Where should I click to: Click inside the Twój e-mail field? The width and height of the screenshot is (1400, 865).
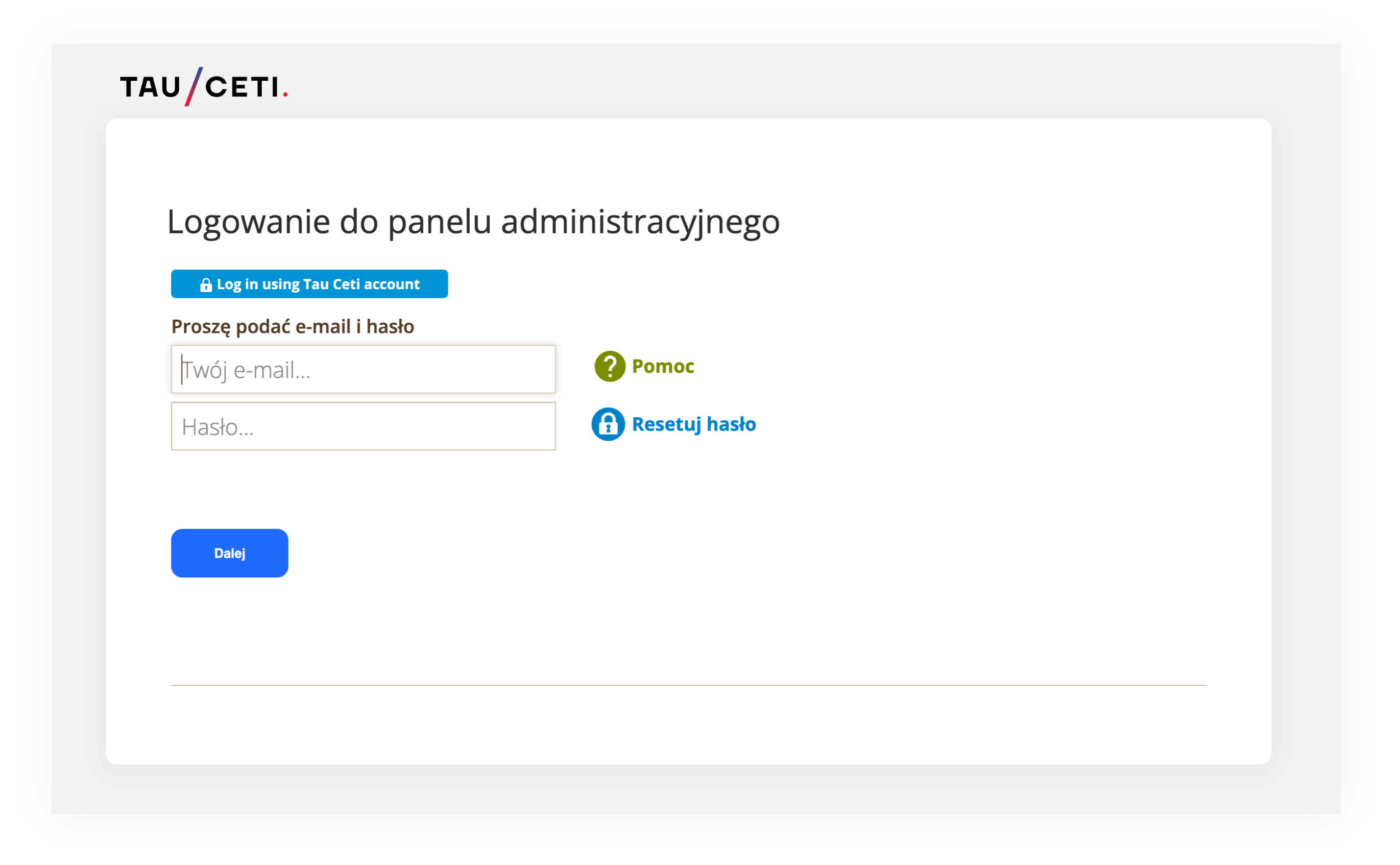pos(363,370)
